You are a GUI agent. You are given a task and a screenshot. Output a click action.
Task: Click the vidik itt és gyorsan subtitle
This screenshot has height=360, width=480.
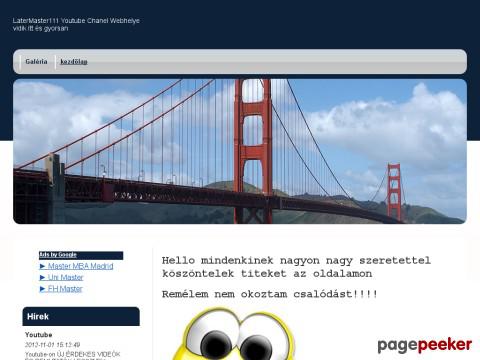click(x=40, y=29)
